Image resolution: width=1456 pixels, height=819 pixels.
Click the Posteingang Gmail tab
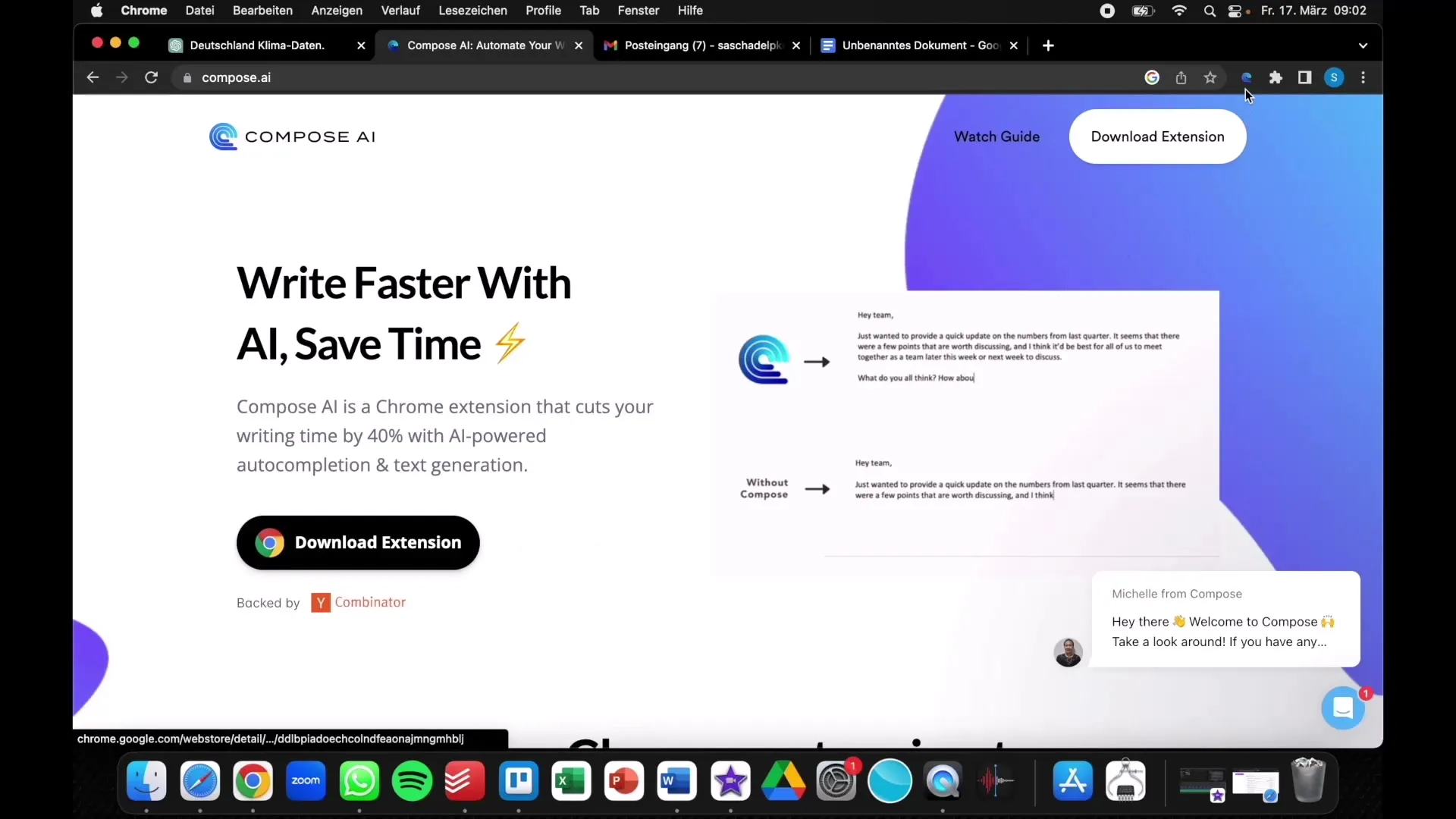click(x=700, y=44)
